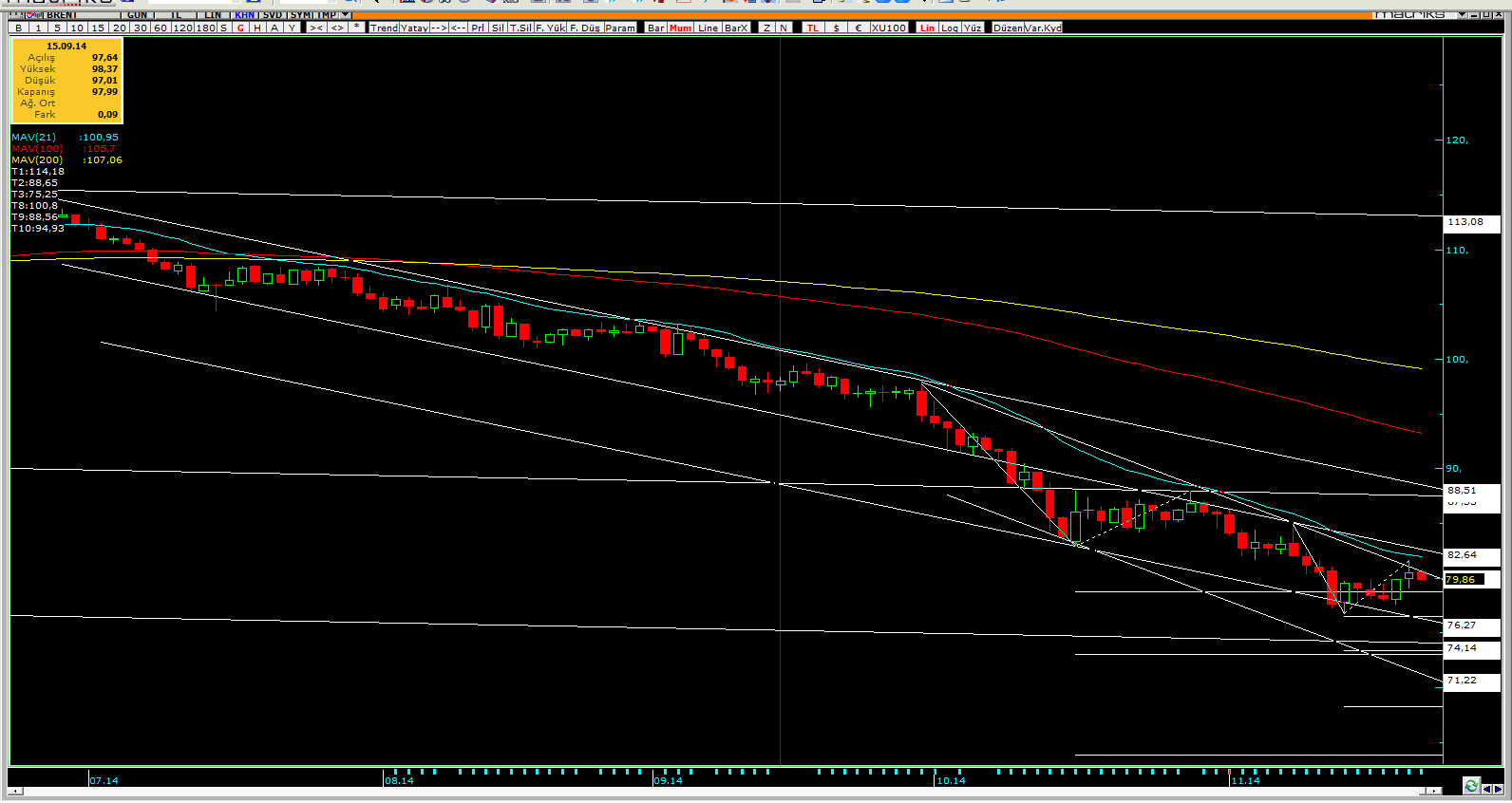
Task: Click the green refresh icon
Action: click(1471, 787)
